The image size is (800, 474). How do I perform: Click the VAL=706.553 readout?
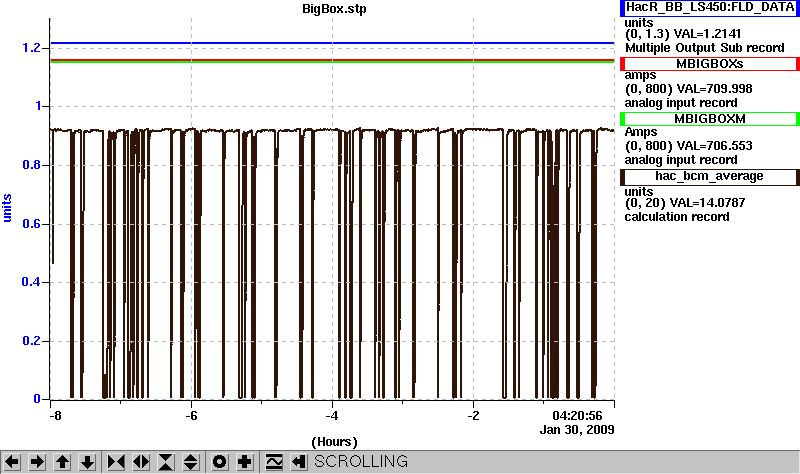point(714,146)
